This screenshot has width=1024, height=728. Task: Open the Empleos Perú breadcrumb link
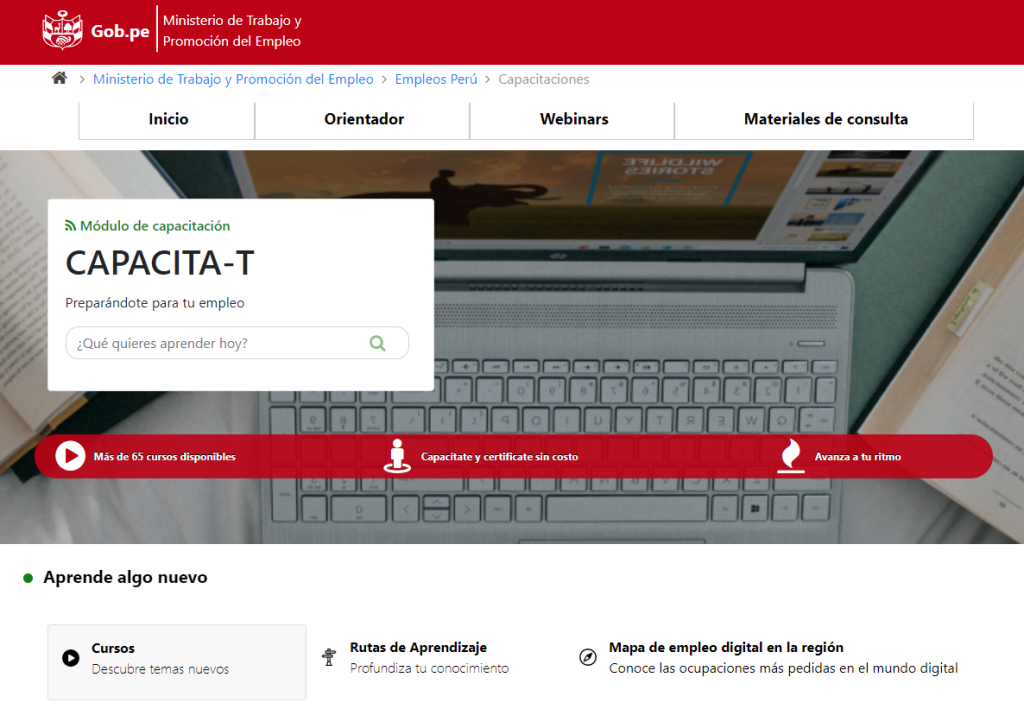pos(436,79)
